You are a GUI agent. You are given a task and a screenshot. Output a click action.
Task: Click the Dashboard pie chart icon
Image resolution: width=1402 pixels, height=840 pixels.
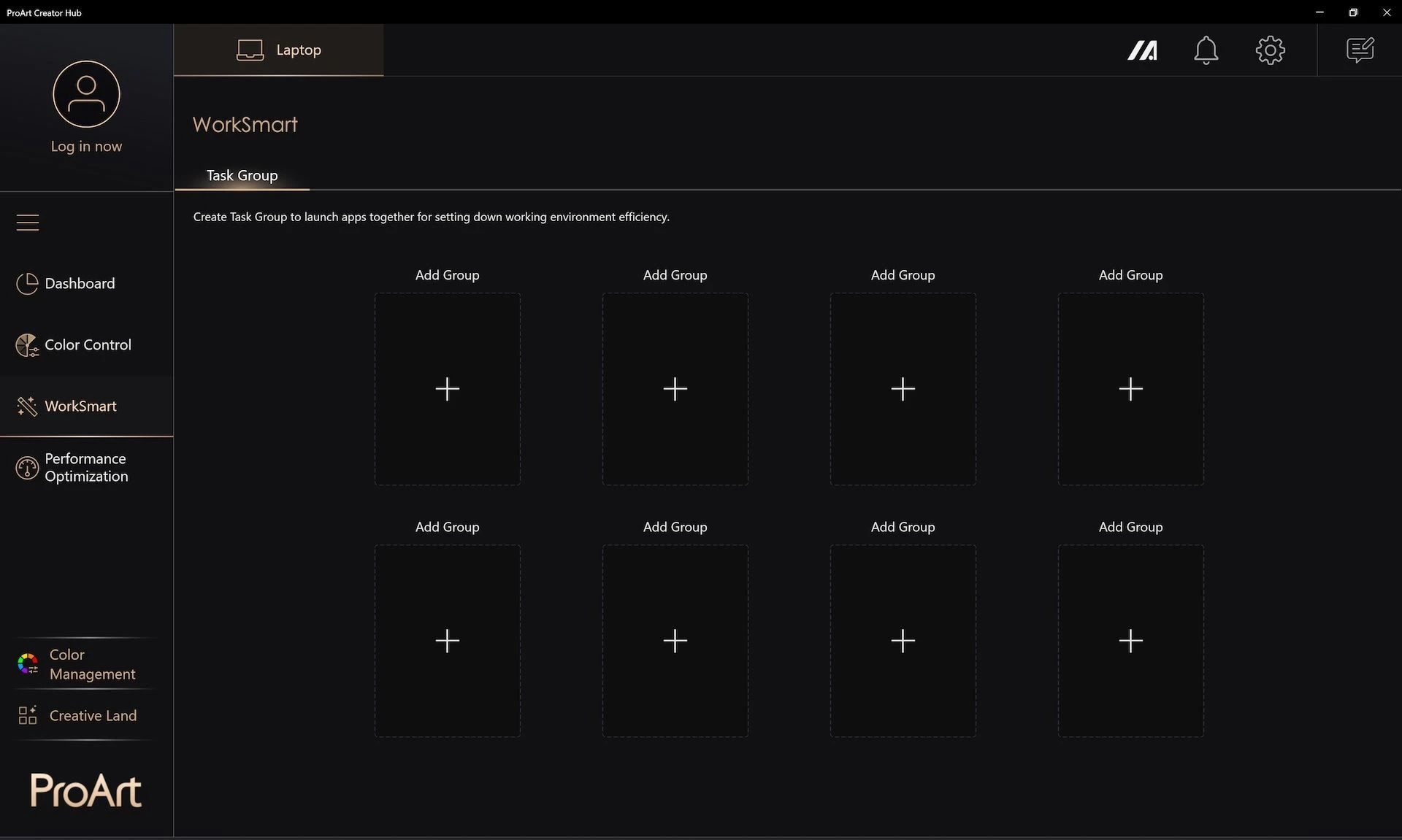click(27, 283)
